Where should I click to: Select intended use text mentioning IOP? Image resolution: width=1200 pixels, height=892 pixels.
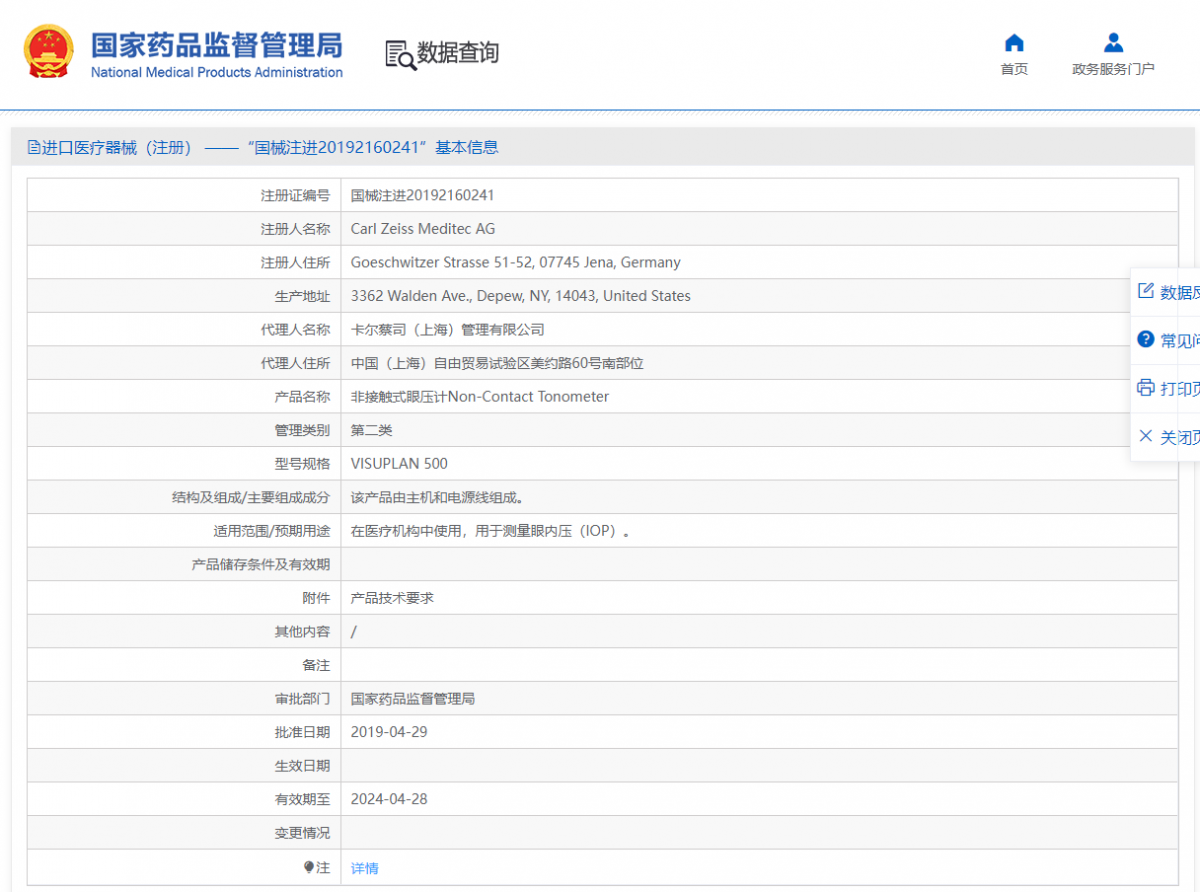(492, 531)
